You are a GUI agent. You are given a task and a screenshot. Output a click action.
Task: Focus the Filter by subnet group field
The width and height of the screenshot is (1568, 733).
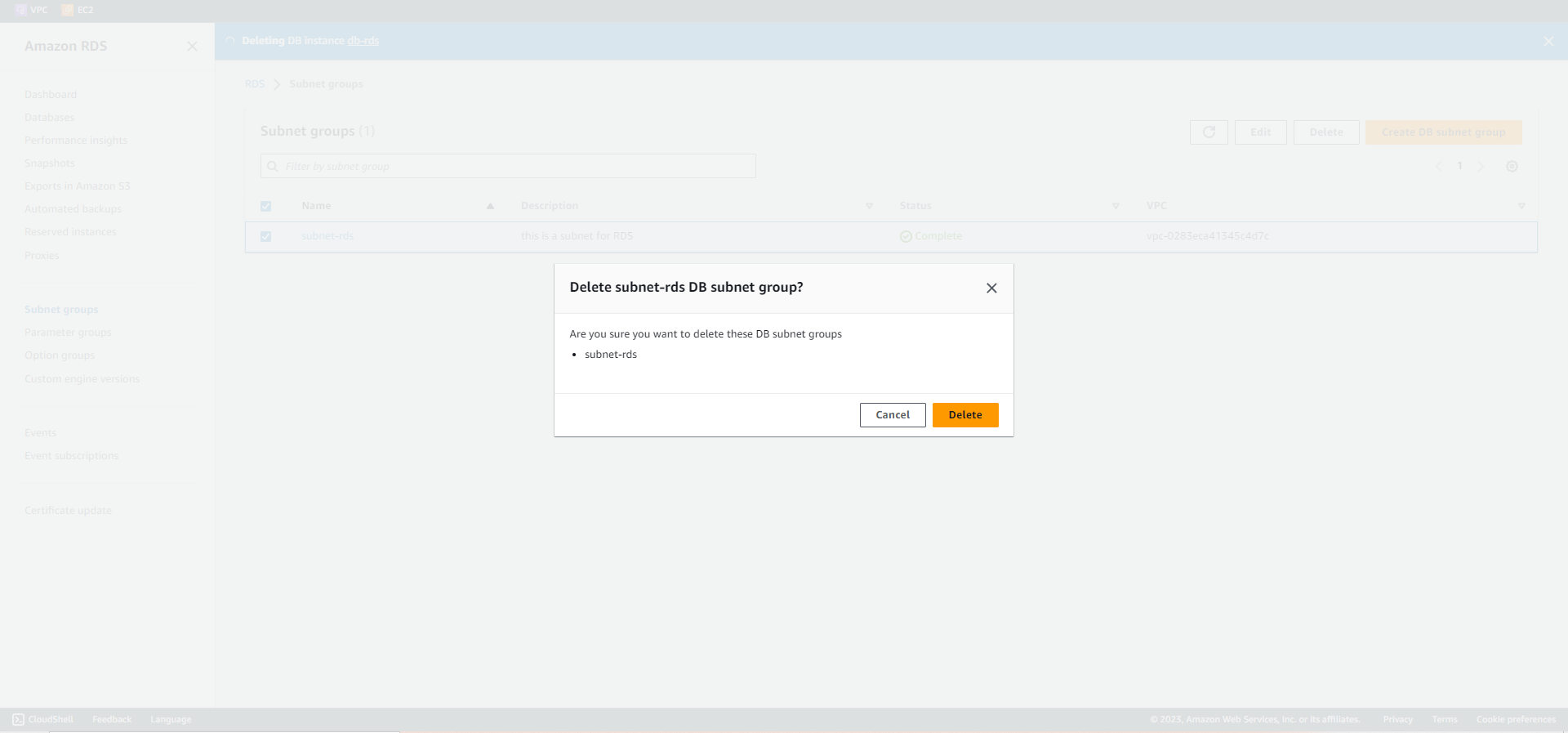click(x=508, y=166)
